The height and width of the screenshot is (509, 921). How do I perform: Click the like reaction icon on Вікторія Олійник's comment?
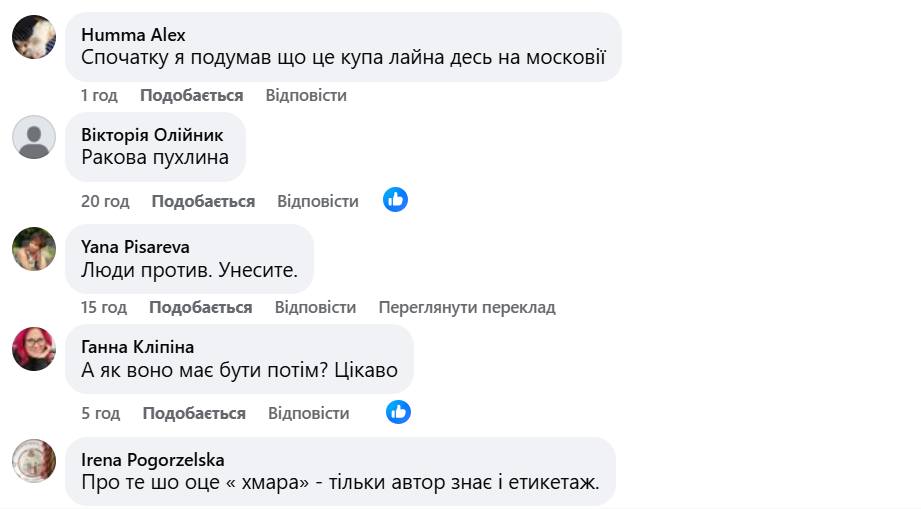pos(395,200)
